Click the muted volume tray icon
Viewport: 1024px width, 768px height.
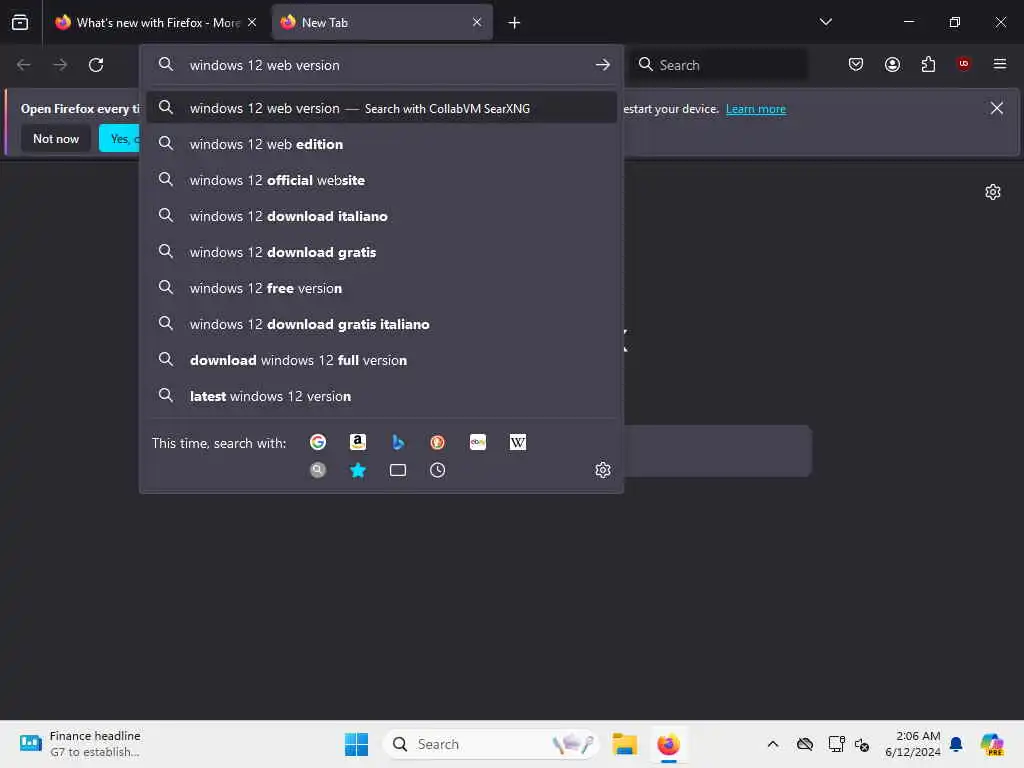(862, 744)
